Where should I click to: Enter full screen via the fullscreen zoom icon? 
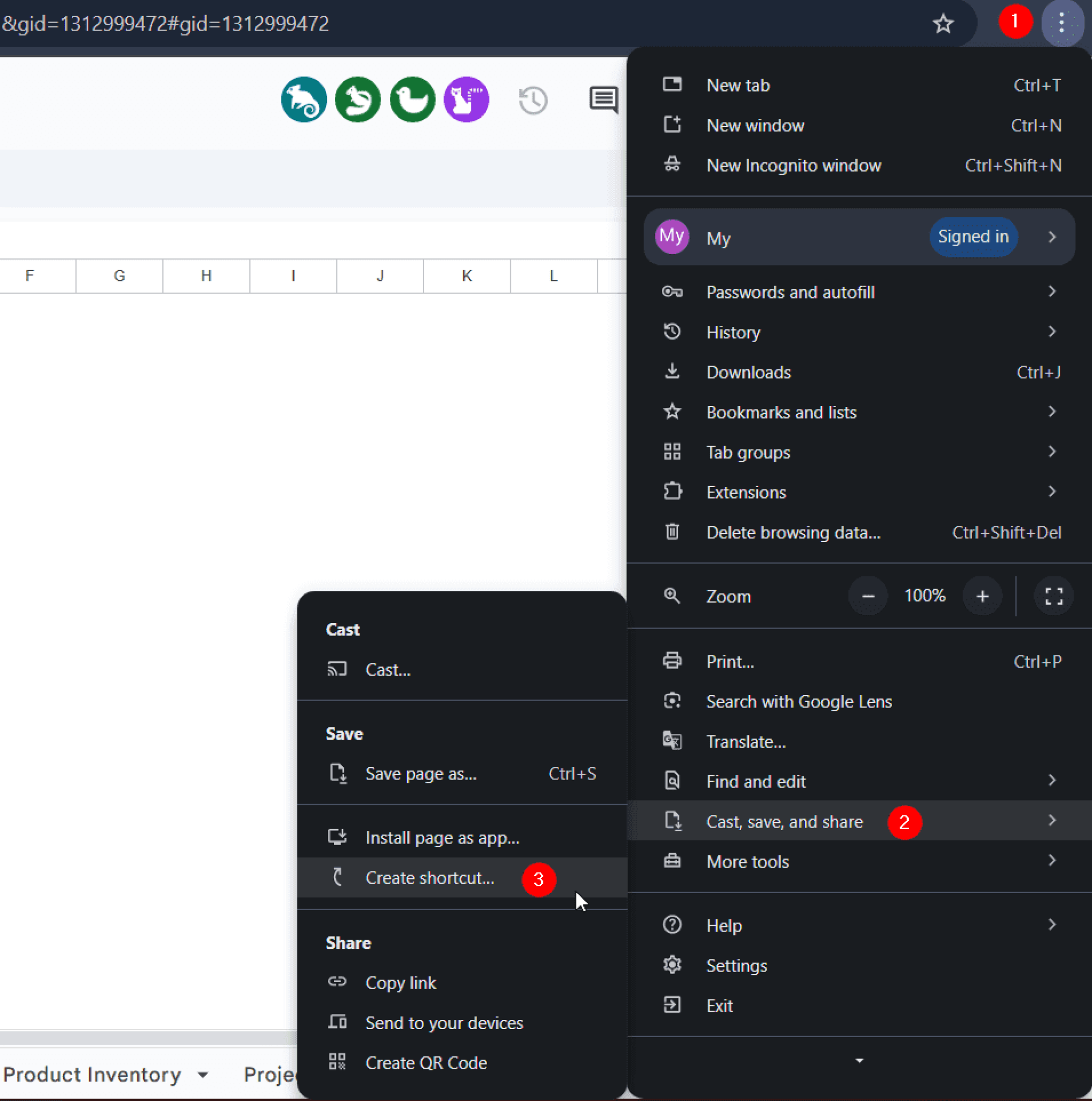[x=1053, y=596]
